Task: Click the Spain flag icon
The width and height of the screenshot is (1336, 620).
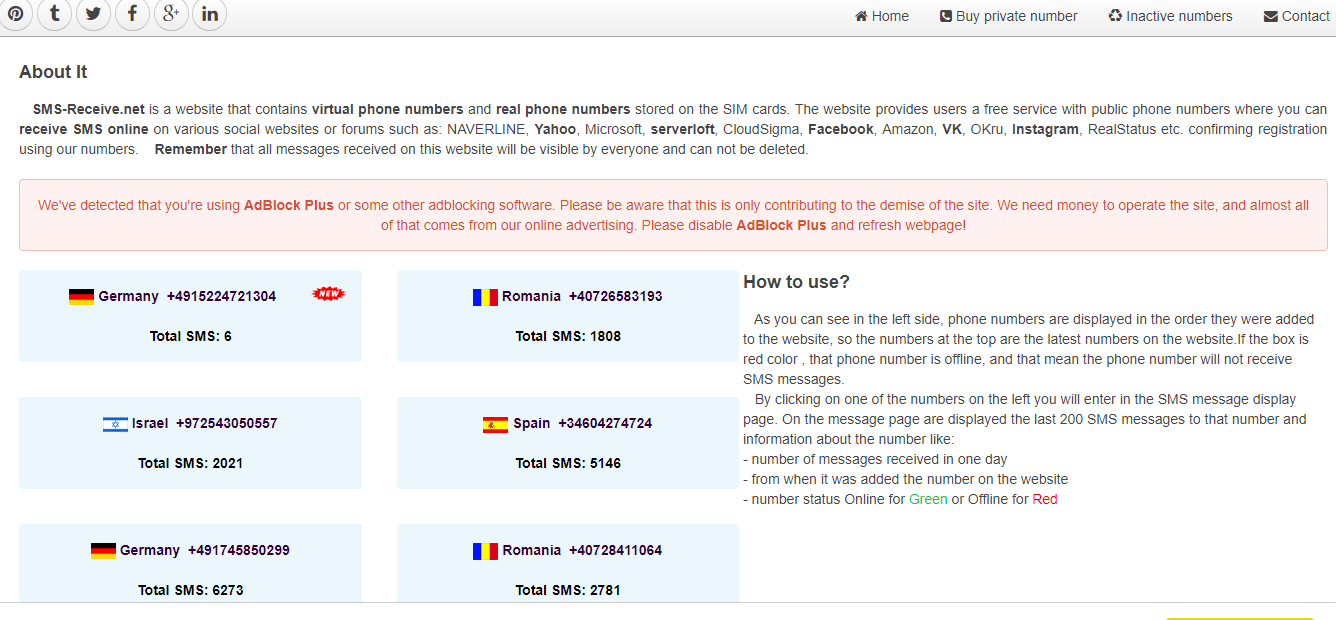Action: point(495,424)
